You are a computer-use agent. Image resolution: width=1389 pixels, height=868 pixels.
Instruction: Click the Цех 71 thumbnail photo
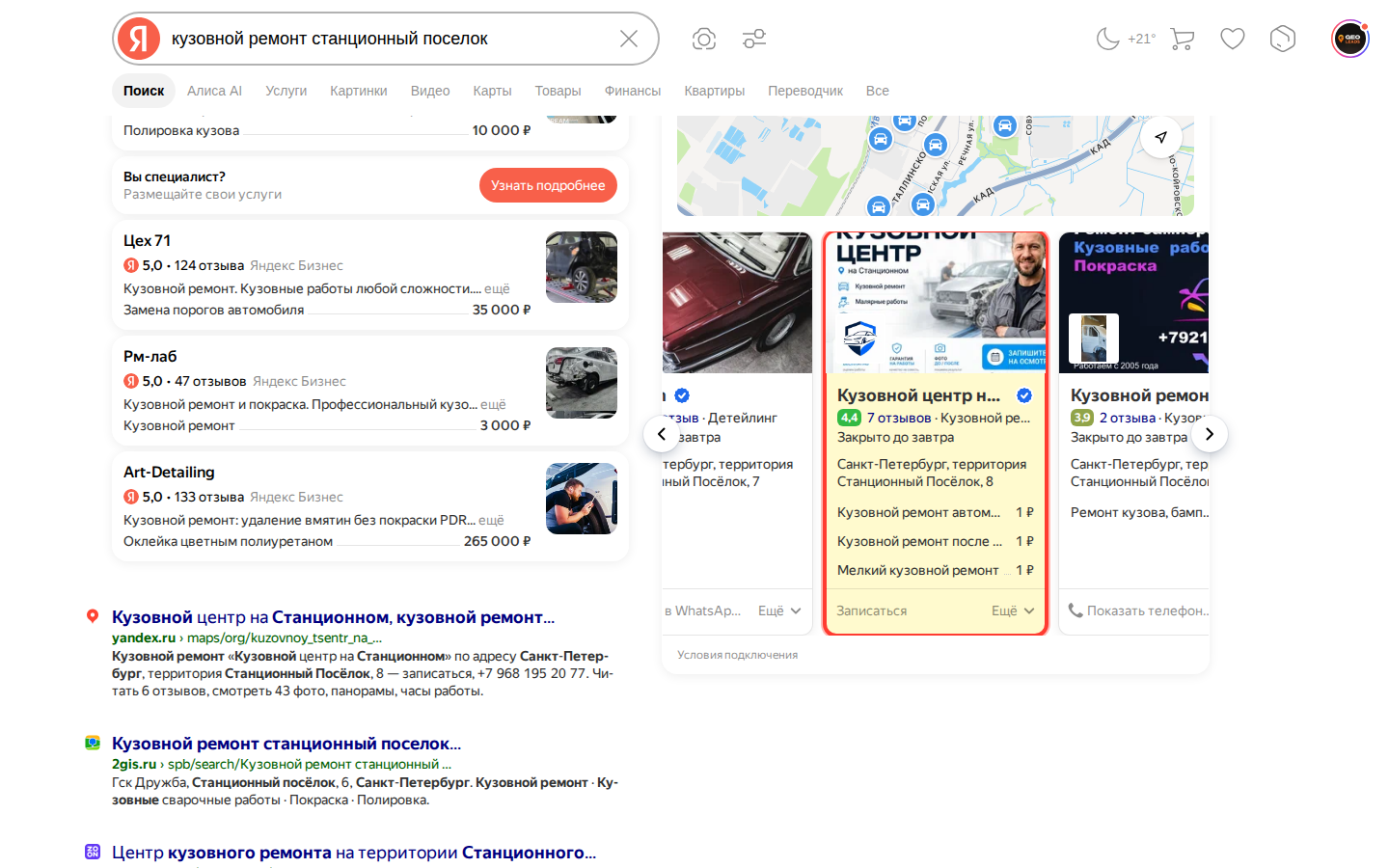point(582,267)
